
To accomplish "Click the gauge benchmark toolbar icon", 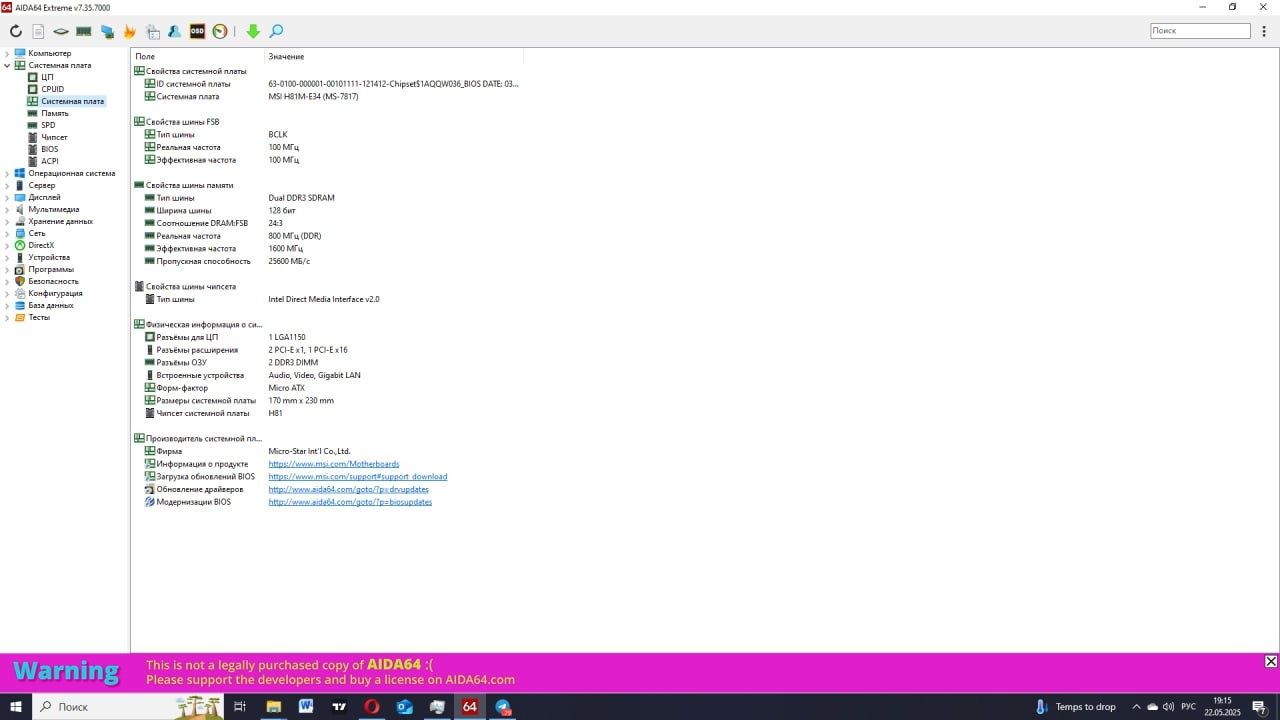I will (220, 32).
